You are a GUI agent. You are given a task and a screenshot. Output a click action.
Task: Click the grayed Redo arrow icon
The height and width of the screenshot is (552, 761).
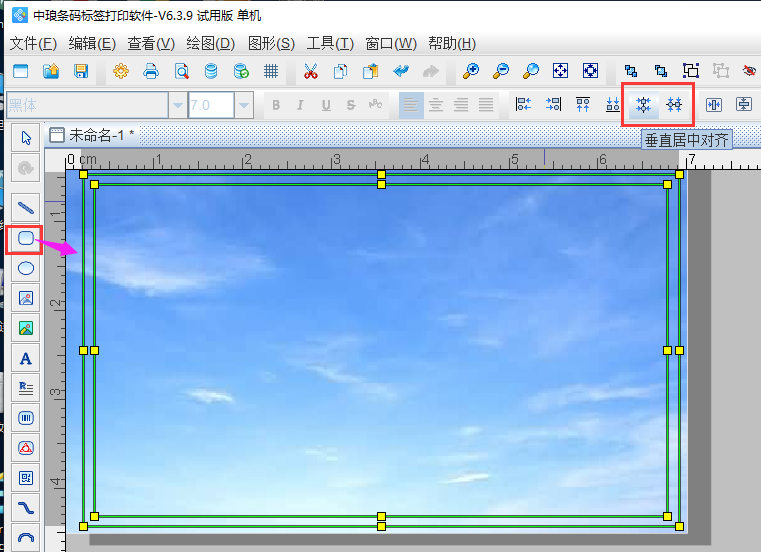430,71
